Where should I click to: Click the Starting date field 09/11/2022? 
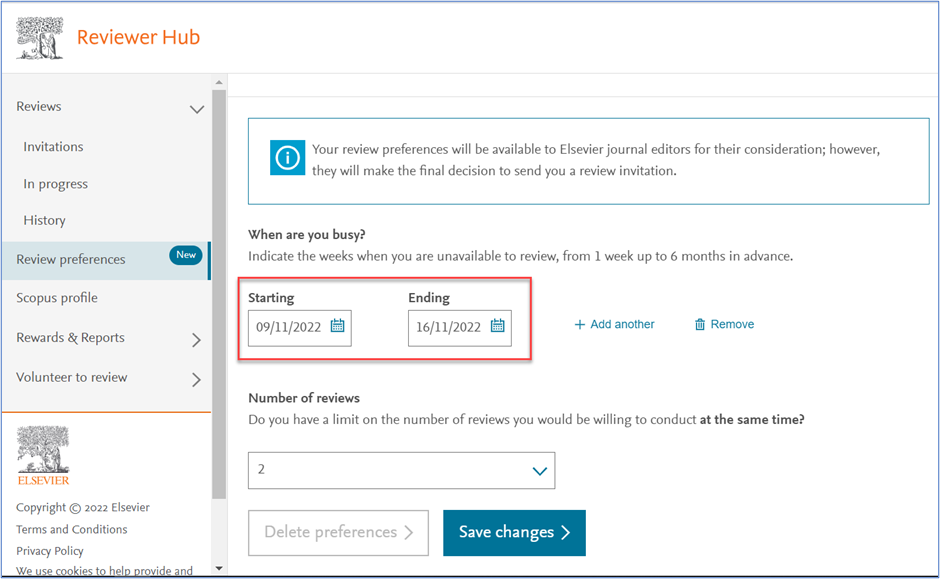pyautogui.click(x=300, y=328)
